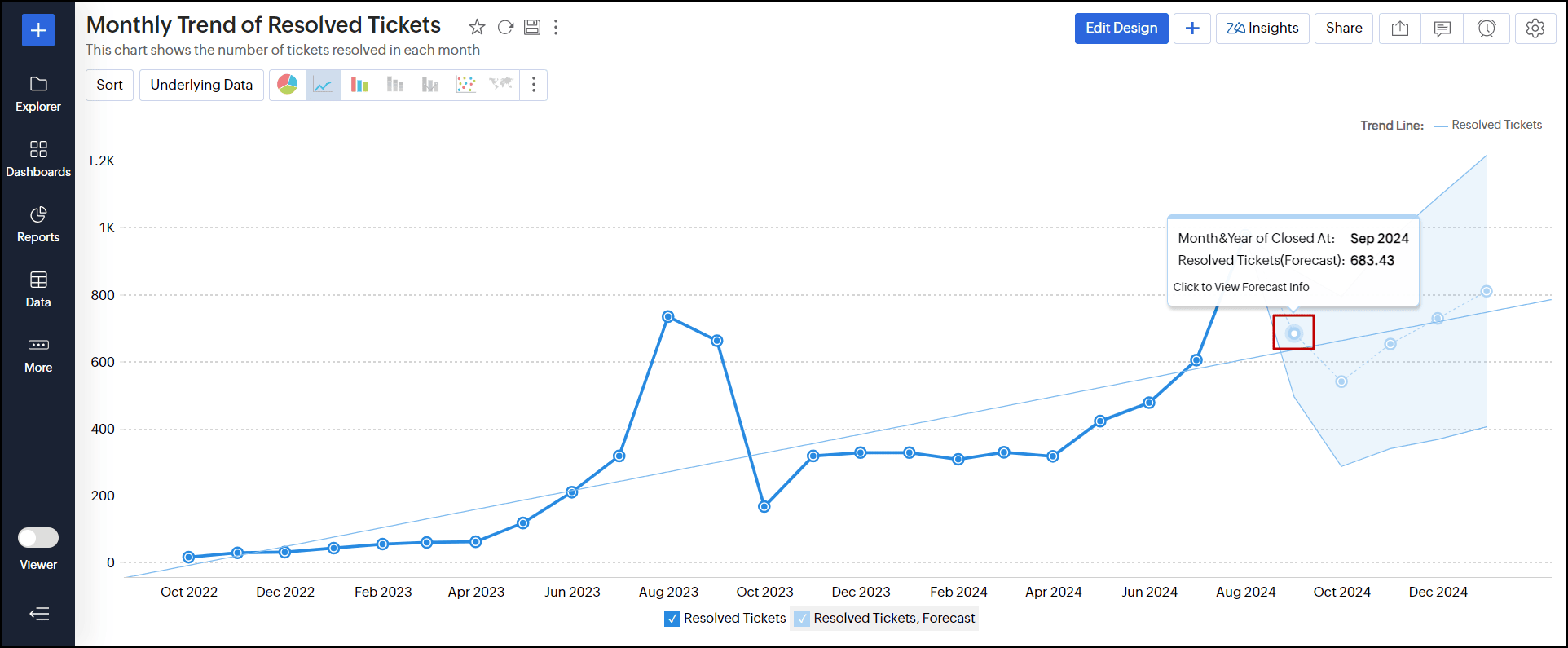This screenshot has width=1568, height=648.
Task: Open Dashboards in the sidebar
Action: [38, 158]
